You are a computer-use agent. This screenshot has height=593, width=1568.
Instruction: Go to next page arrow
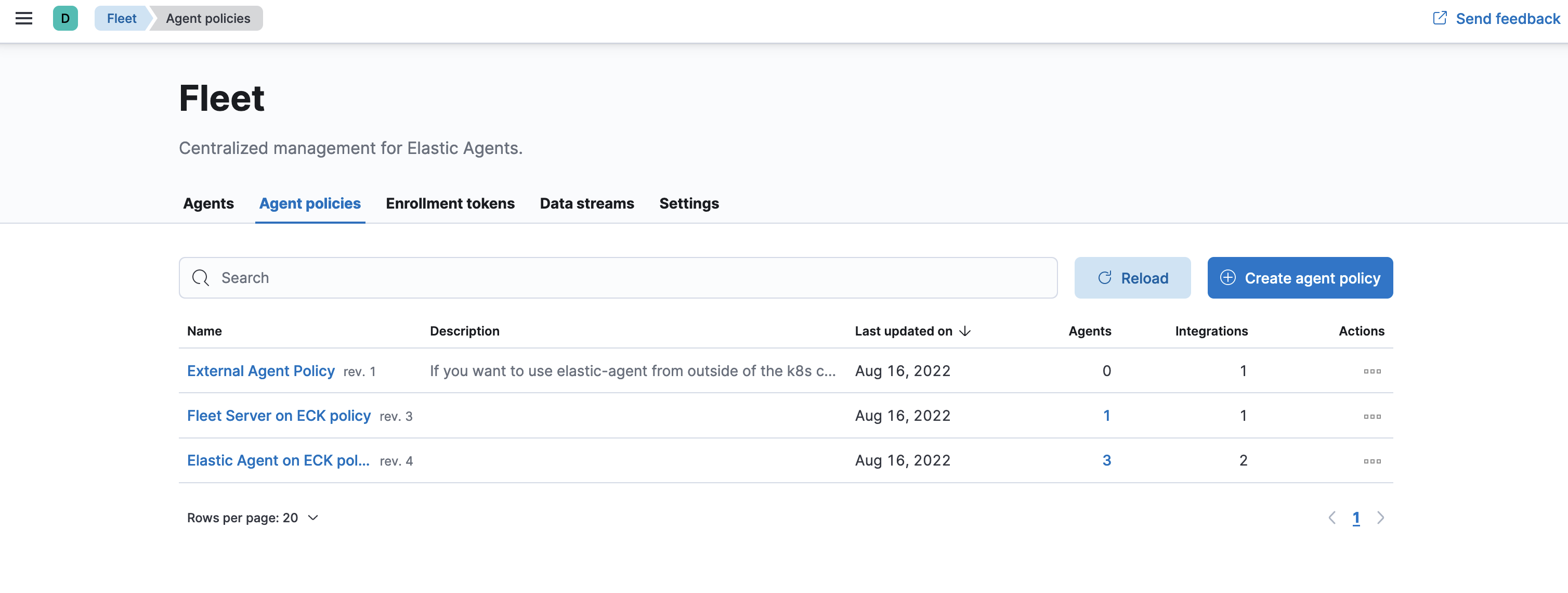click(x=1380, y=518)
